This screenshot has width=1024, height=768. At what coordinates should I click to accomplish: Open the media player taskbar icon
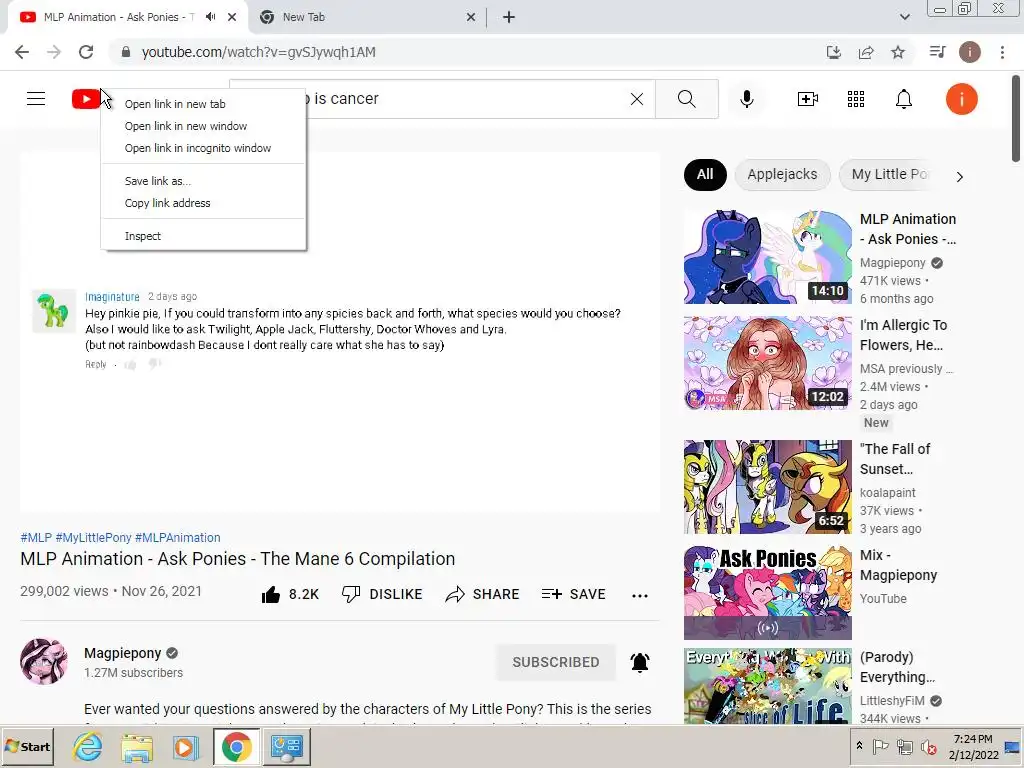point(185,747)
